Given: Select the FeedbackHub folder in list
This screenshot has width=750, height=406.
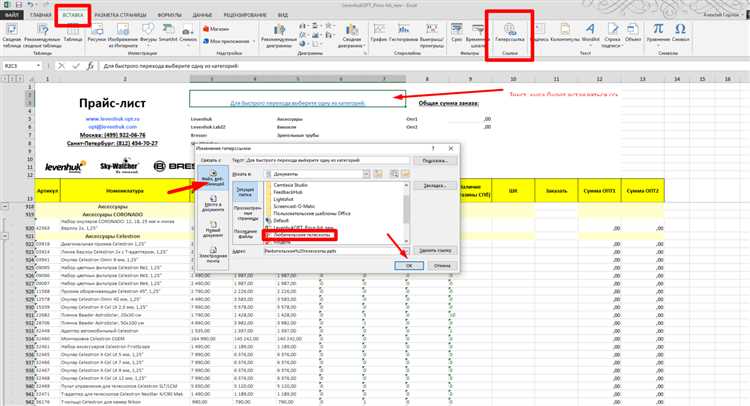Looking at the screenshot, I should coord(287,192).
